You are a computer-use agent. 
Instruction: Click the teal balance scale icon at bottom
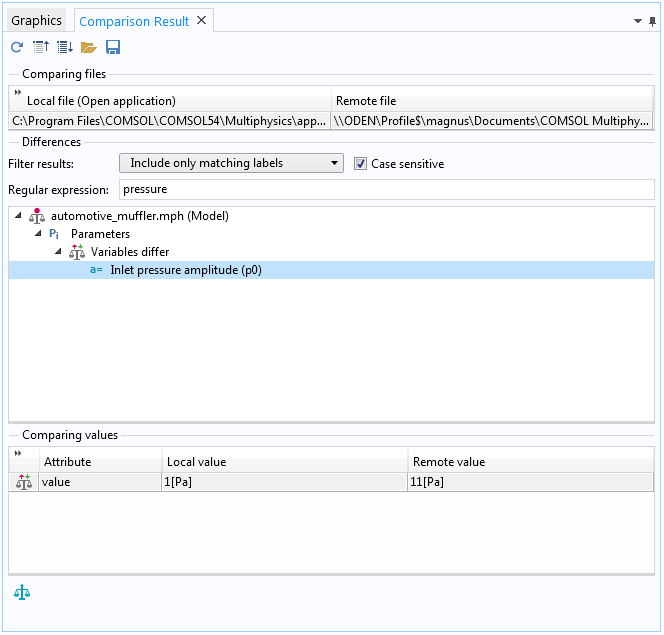22,592
